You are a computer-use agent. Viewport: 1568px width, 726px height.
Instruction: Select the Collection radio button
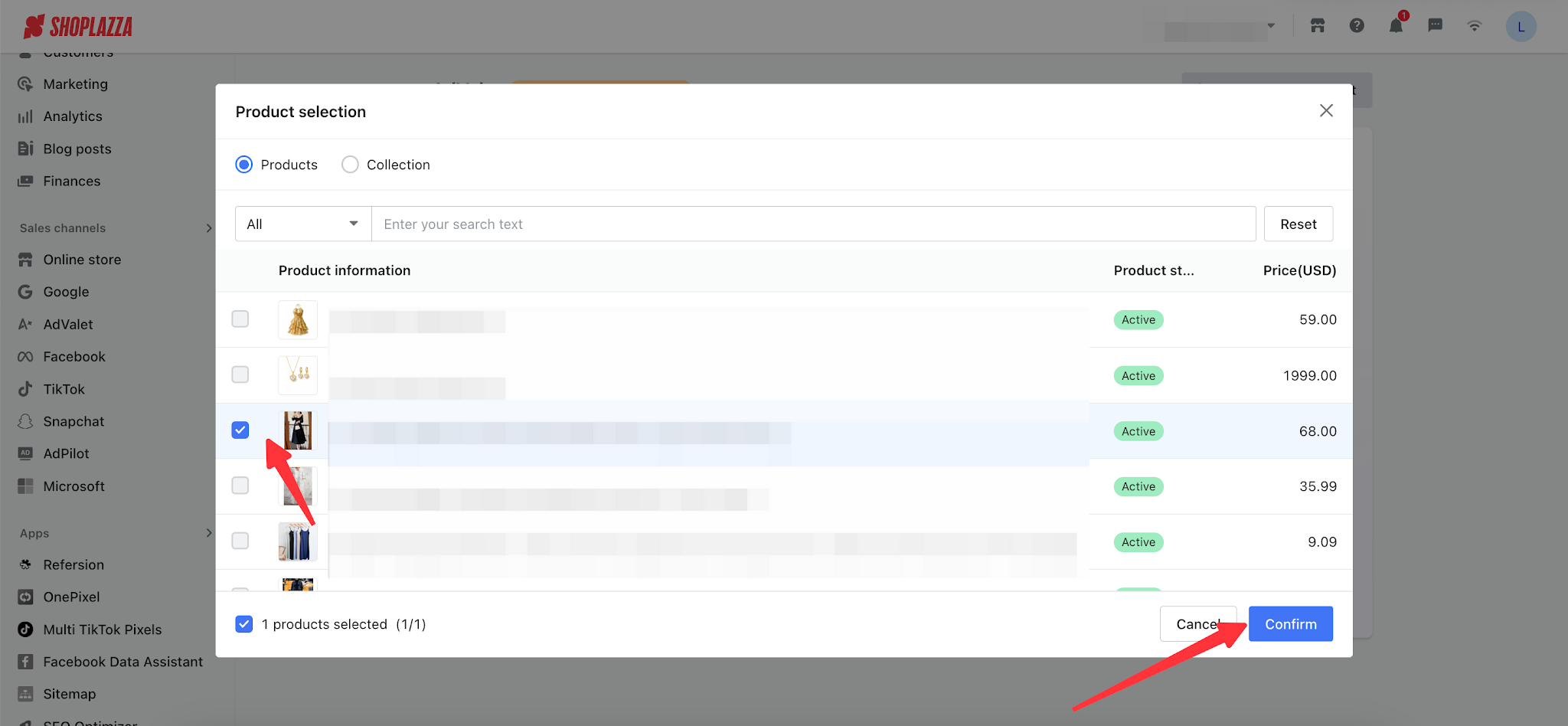[x=350, y=165]
